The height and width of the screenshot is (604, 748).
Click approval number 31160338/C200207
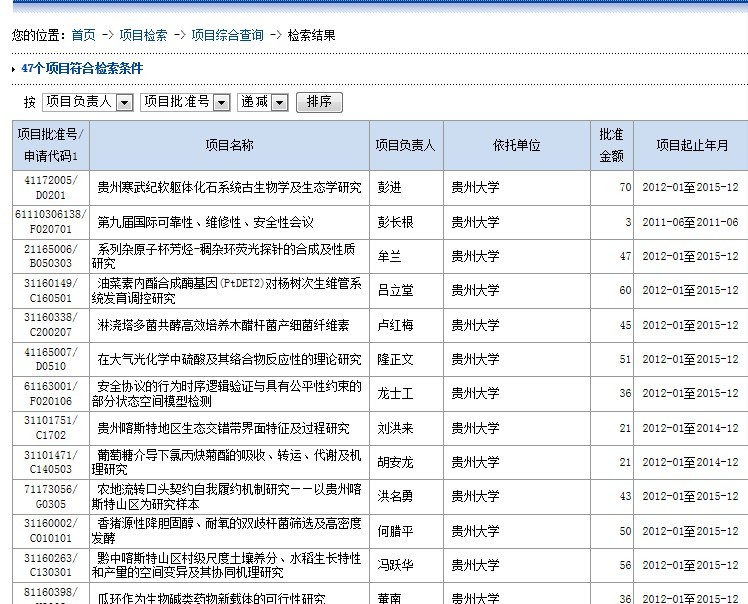click(51, 324)
